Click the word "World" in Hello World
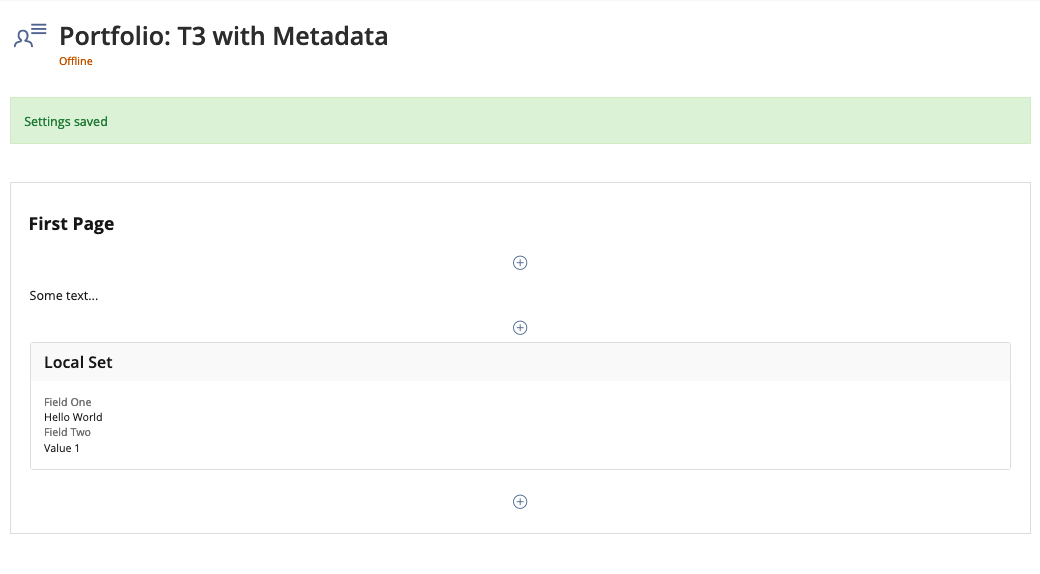Viewport: 1040px width, 574px height. (88, 418)
